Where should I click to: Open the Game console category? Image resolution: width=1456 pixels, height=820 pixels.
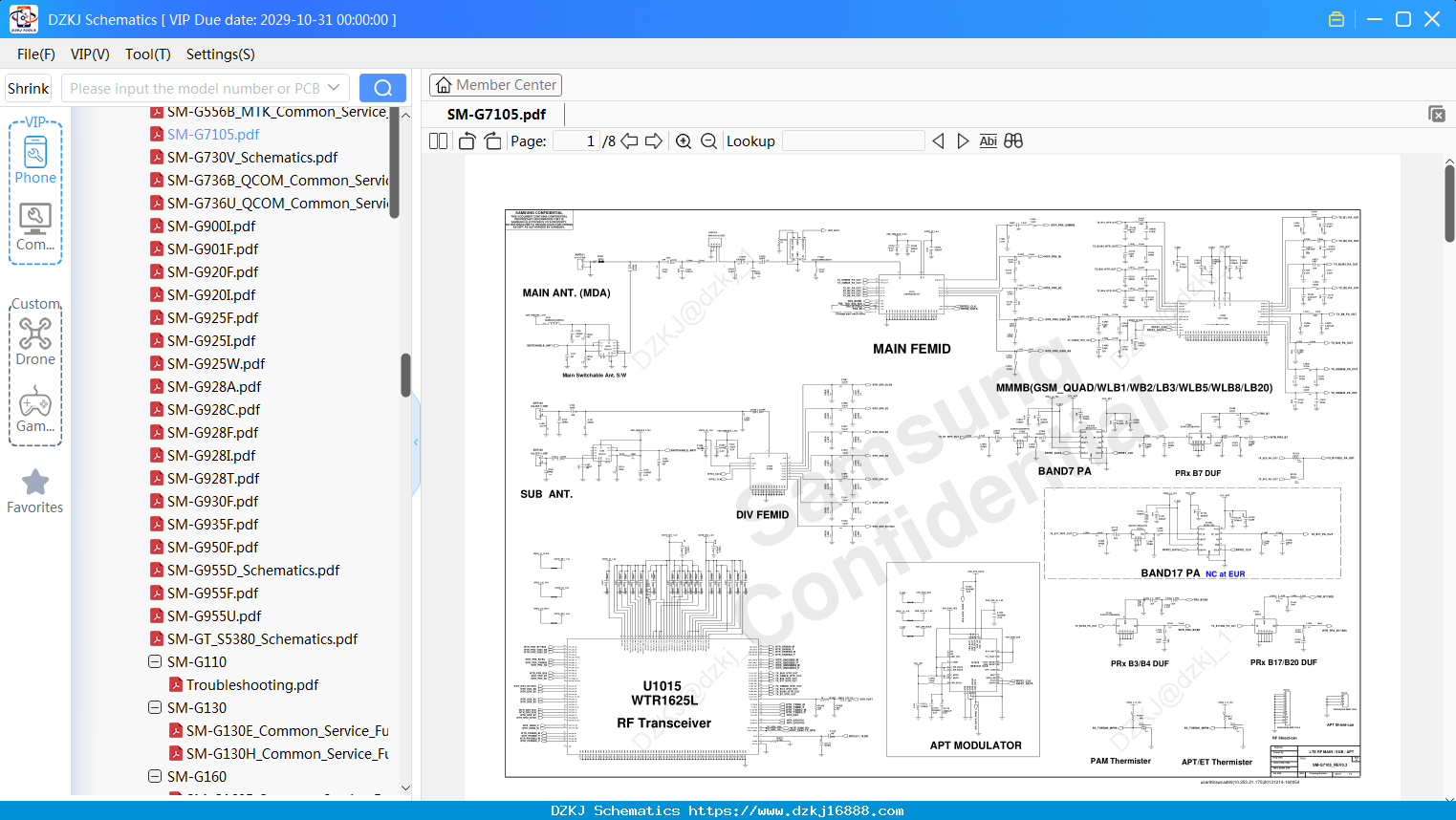(35, 409)
